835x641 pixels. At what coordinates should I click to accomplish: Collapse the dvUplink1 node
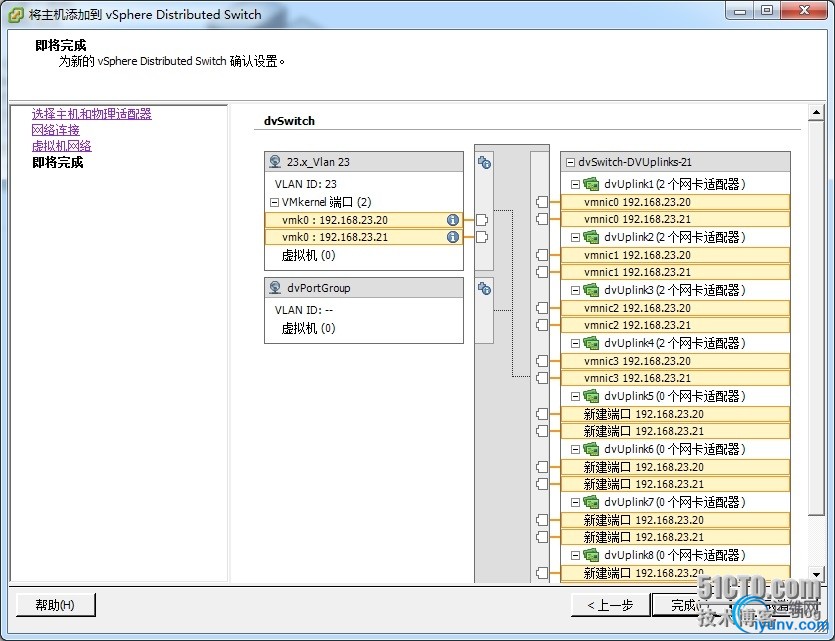[575, 184]
